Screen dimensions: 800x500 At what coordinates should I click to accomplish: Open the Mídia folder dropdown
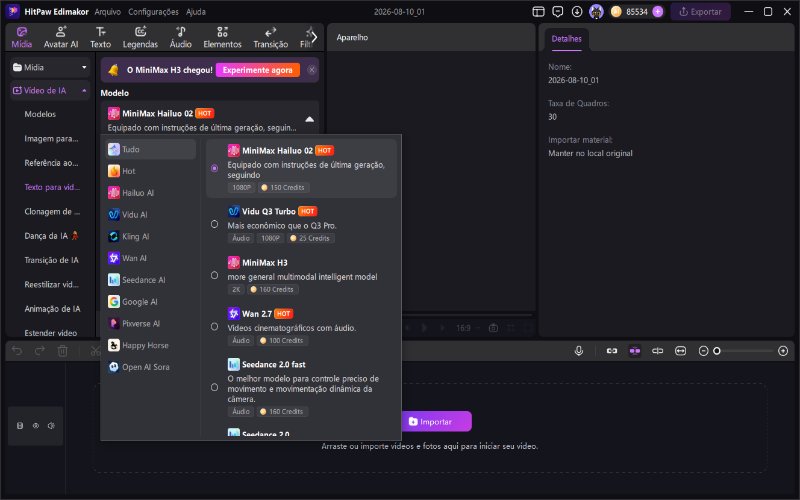pos(50,67)
